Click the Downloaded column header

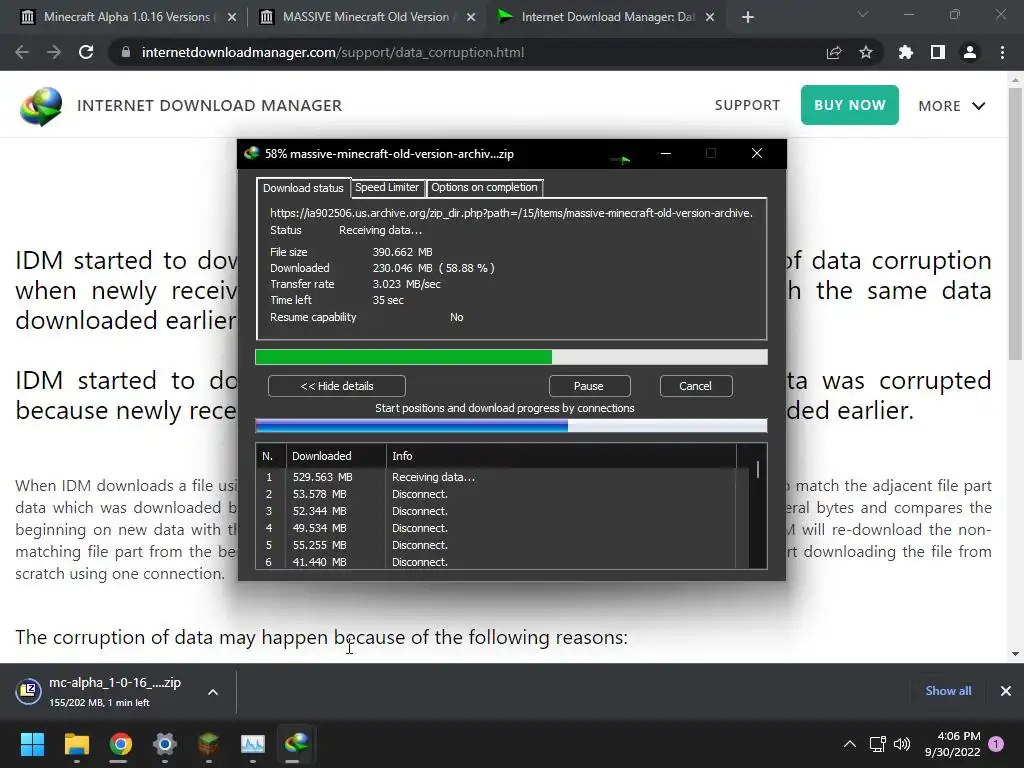[x=336, y=456]
